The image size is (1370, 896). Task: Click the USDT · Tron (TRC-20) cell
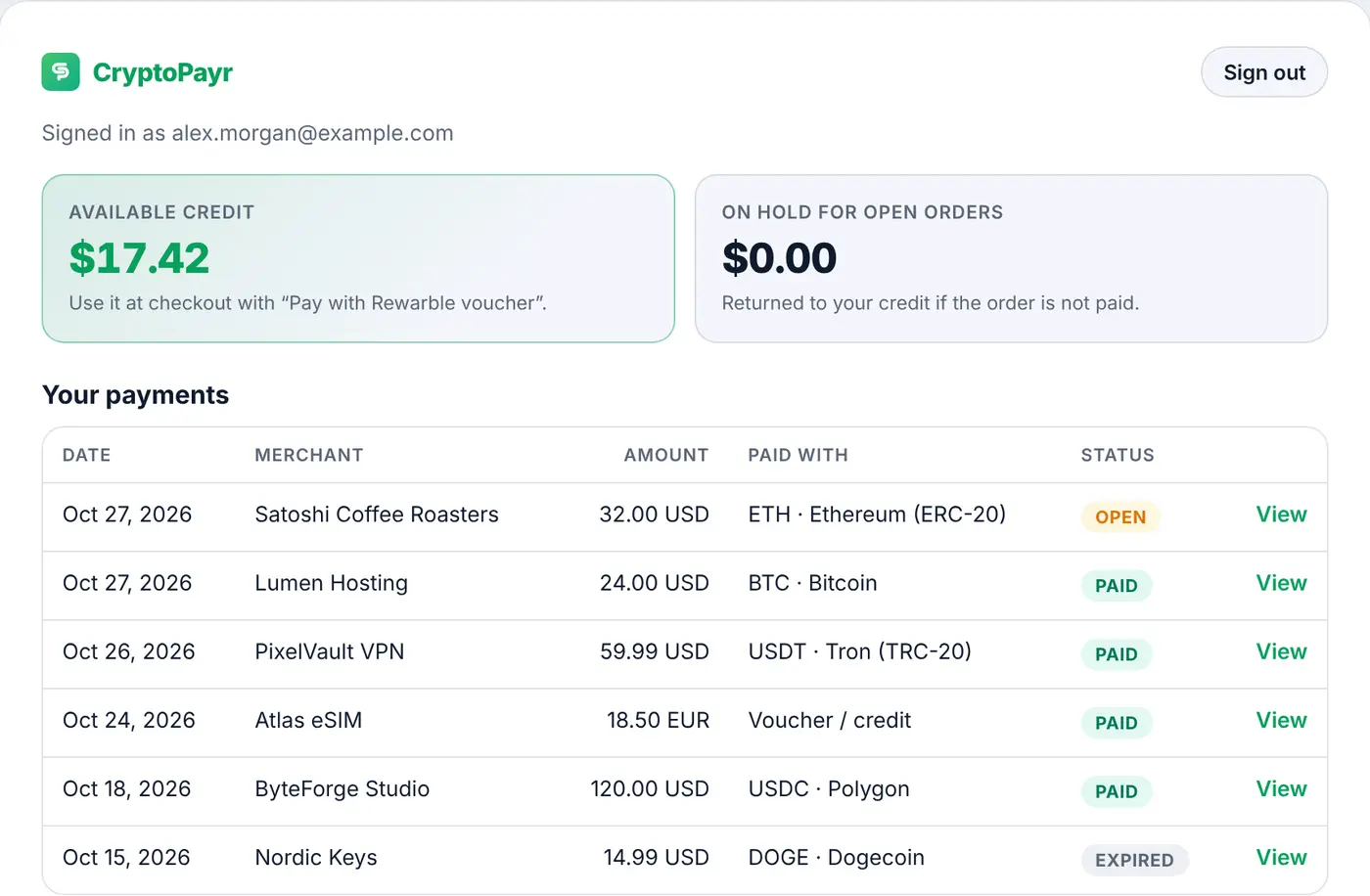click(x=859, y=651)
